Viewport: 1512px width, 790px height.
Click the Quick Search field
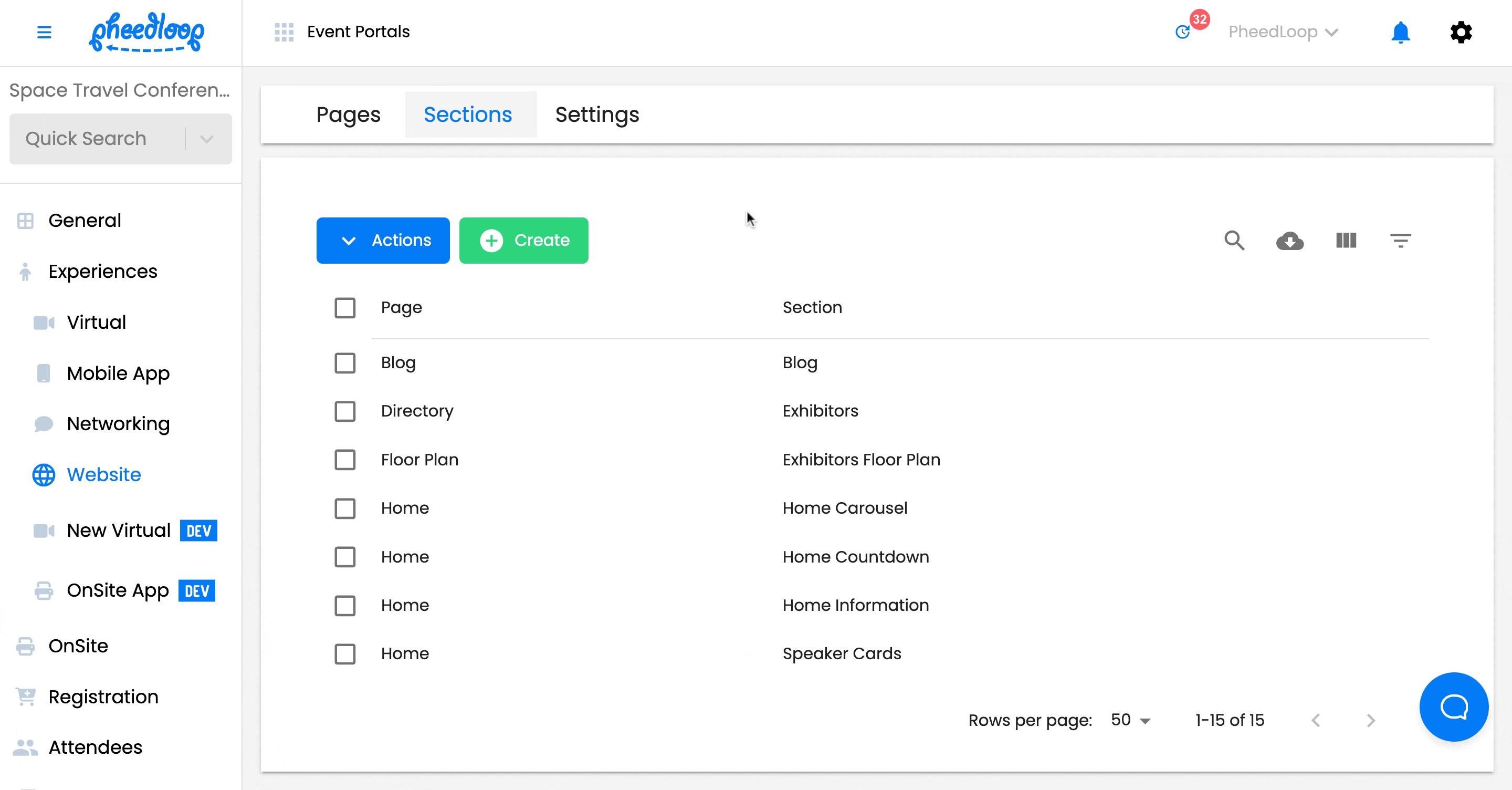97,139
